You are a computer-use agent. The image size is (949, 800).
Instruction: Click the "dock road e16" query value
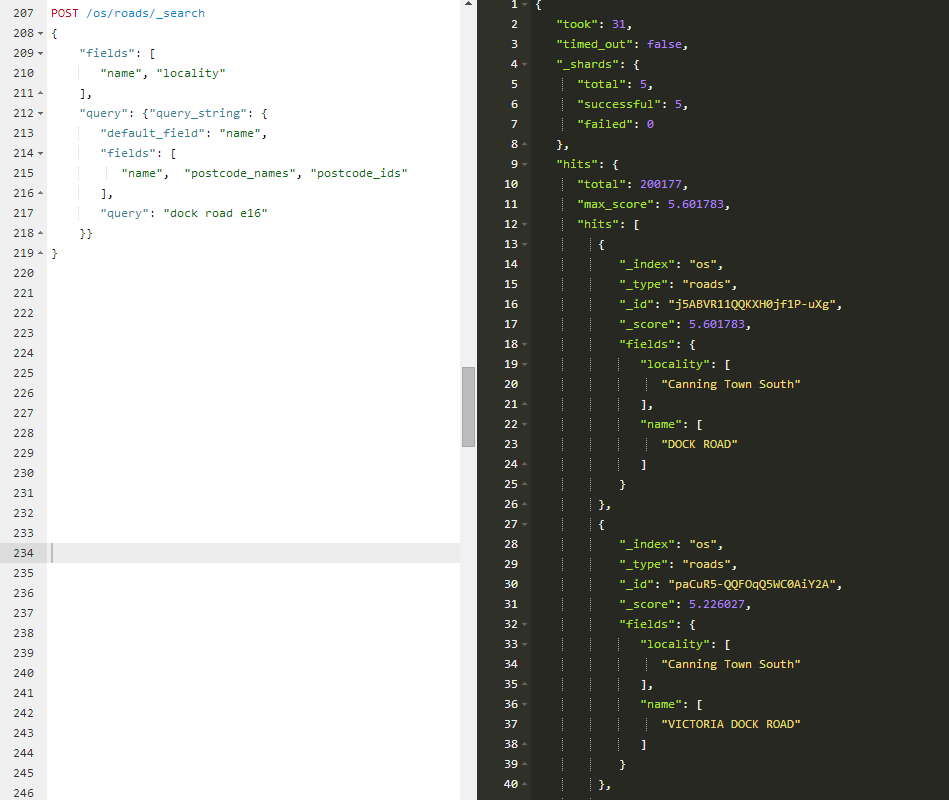point(215,213)
